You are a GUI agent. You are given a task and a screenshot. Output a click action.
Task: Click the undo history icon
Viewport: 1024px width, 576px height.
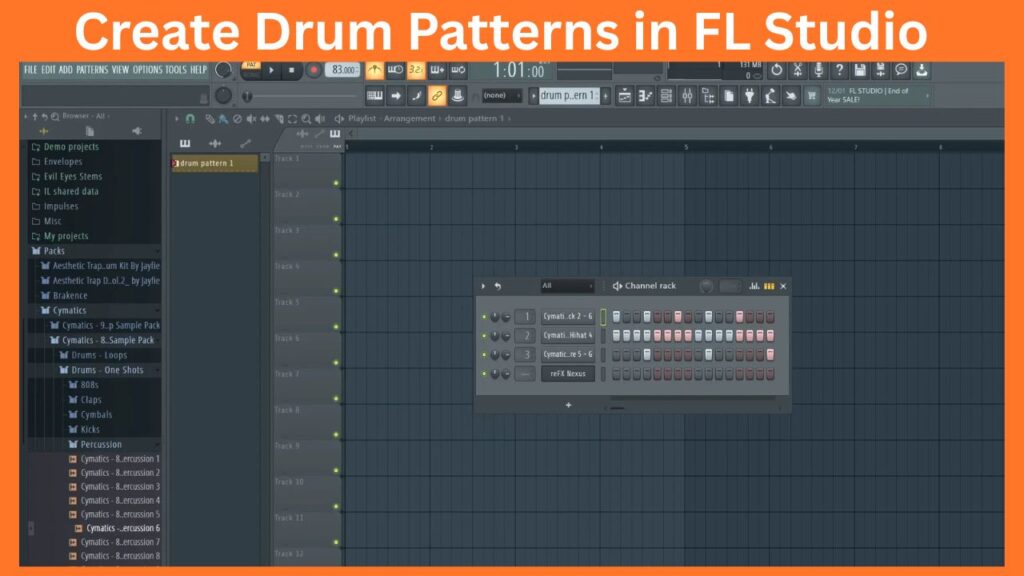click(x=776, y=70)
